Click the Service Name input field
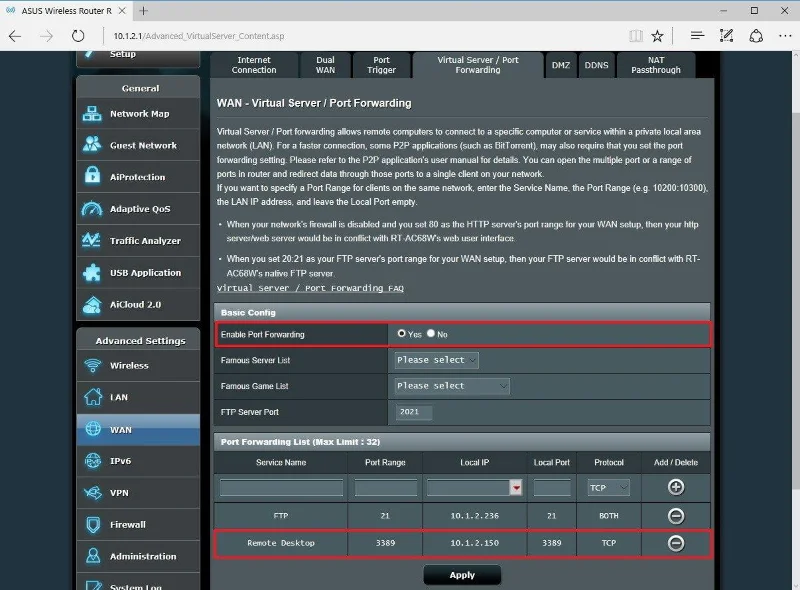The width and height of the screenshot is (800, 590). (x=282, y=487)
